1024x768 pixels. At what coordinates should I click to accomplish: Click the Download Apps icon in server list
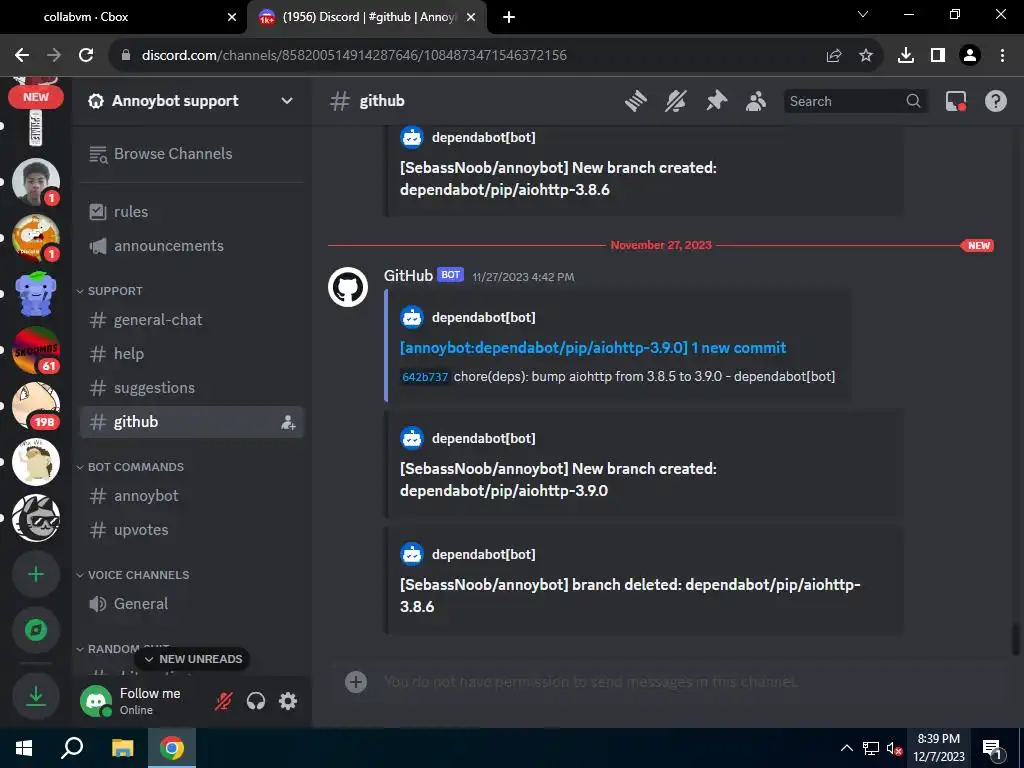(36, 696)
